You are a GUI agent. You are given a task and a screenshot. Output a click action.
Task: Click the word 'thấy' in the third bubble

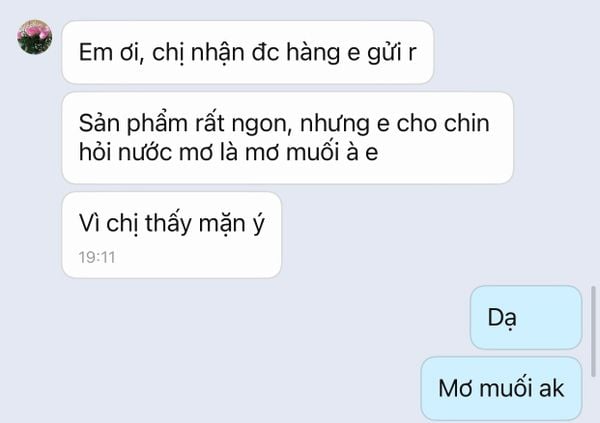coord(168,224)
